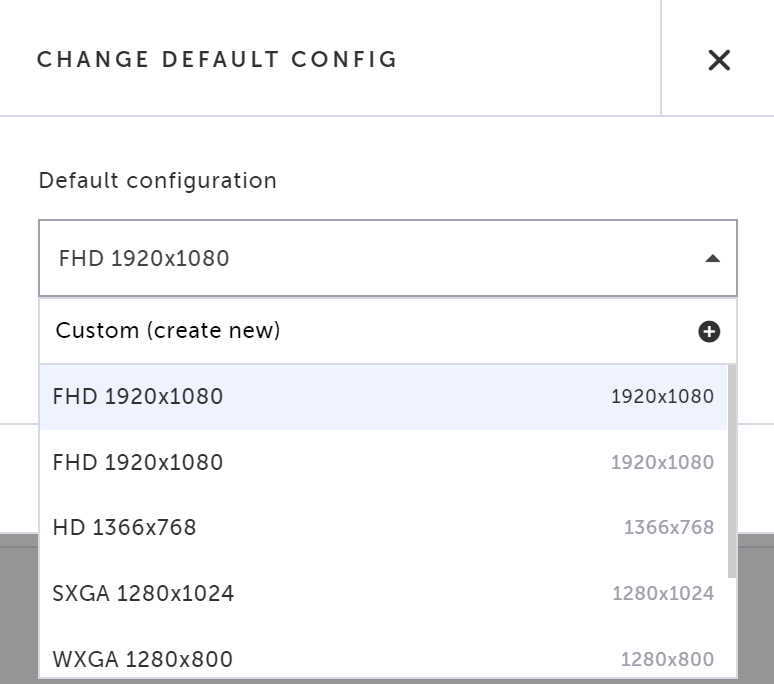Image resolution: width=774 pixels, height=684 pixels.
Task: Choose the non-highlighted FHD 1920x1080 entry
Action: [x=383, y=462]
